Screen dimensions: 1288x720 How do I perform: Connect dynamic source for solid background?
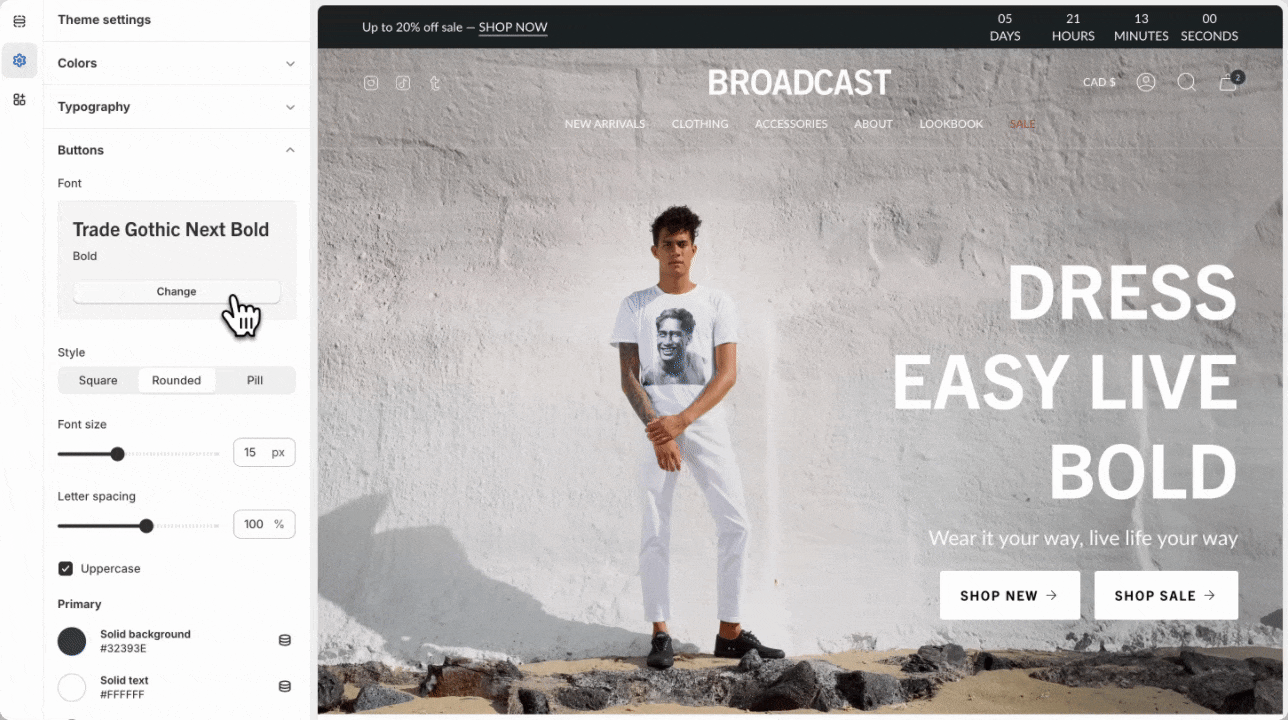pos(285,640)
